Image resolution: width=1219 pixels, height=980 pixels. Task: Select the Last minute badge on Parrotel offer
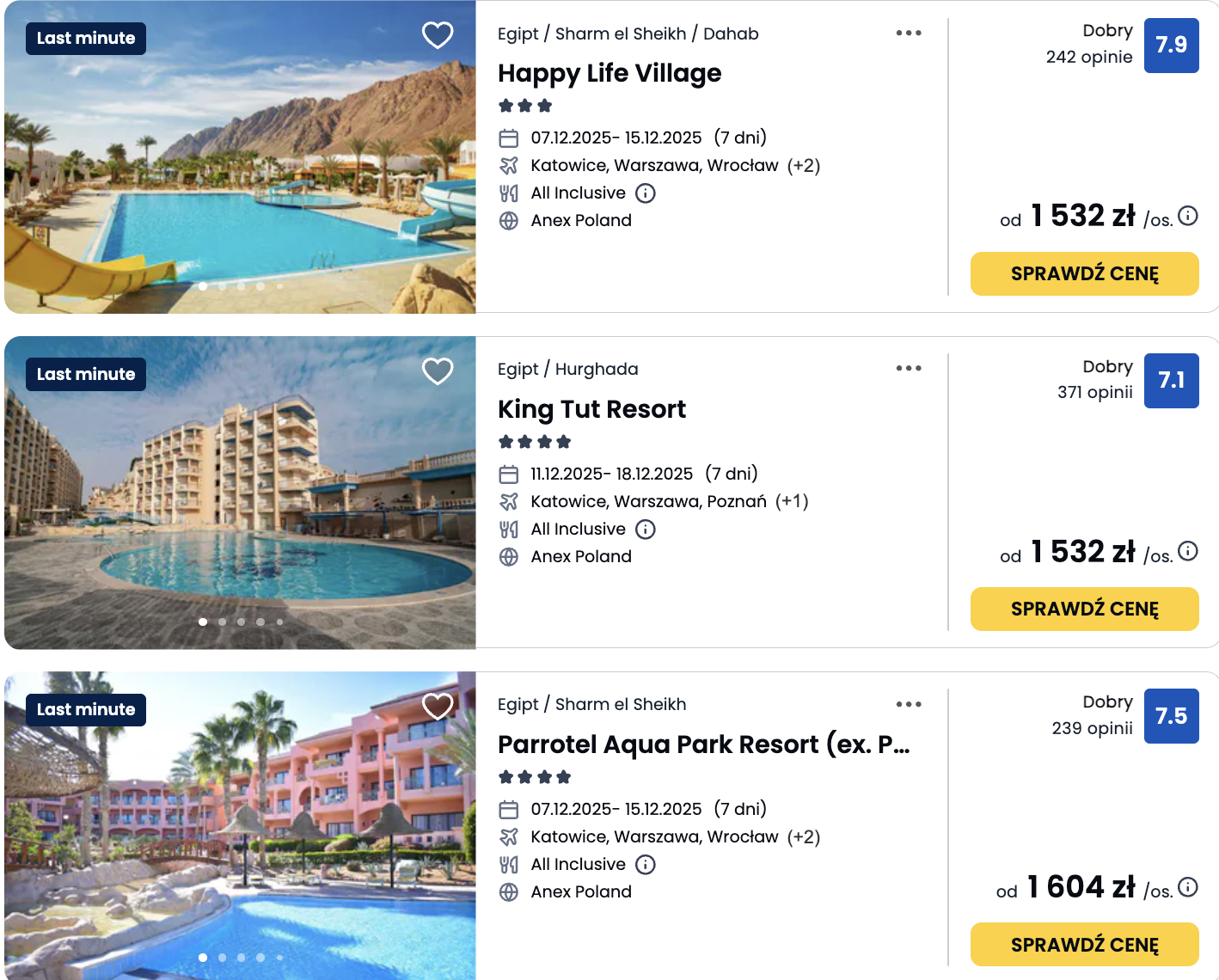[85, 709]
